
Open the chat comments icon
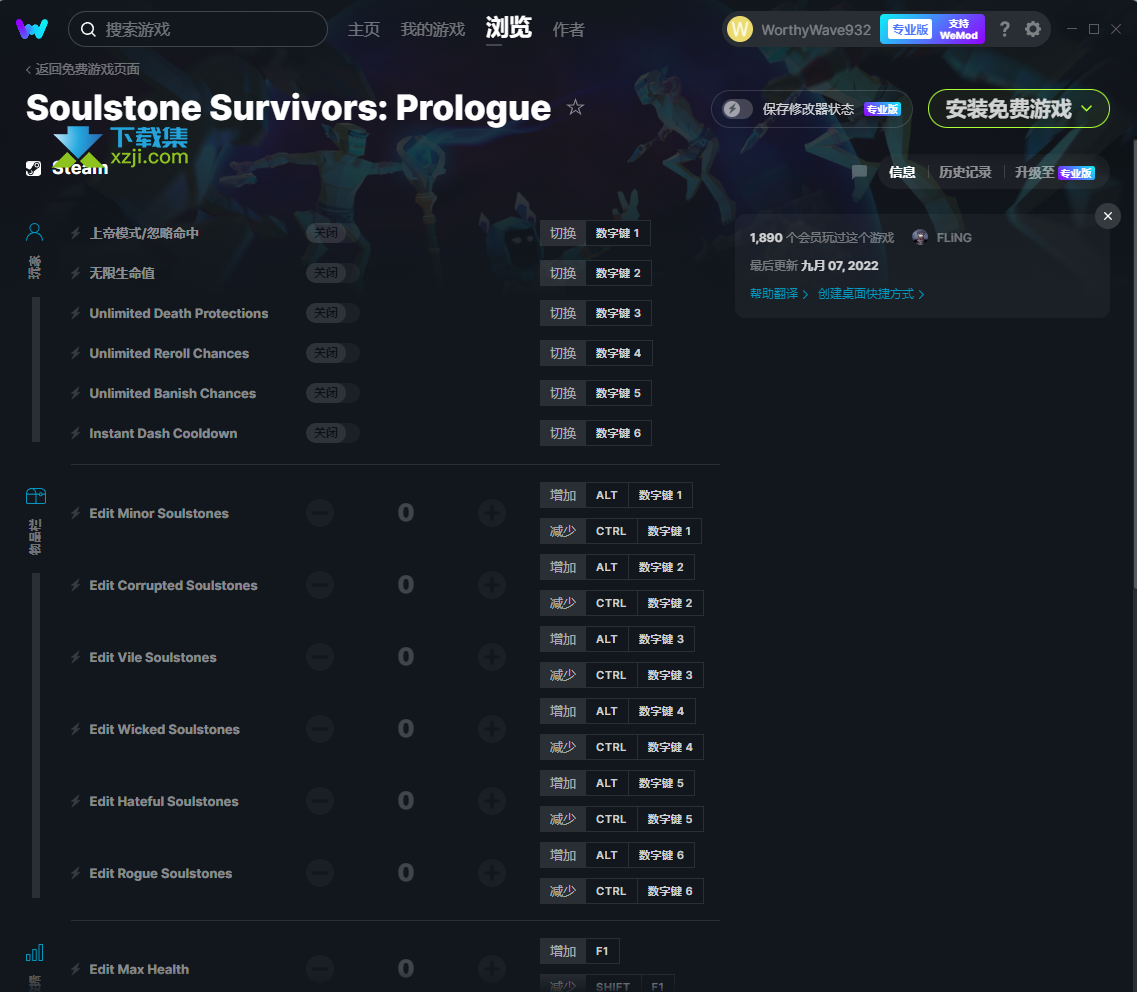tap(859, 172)
